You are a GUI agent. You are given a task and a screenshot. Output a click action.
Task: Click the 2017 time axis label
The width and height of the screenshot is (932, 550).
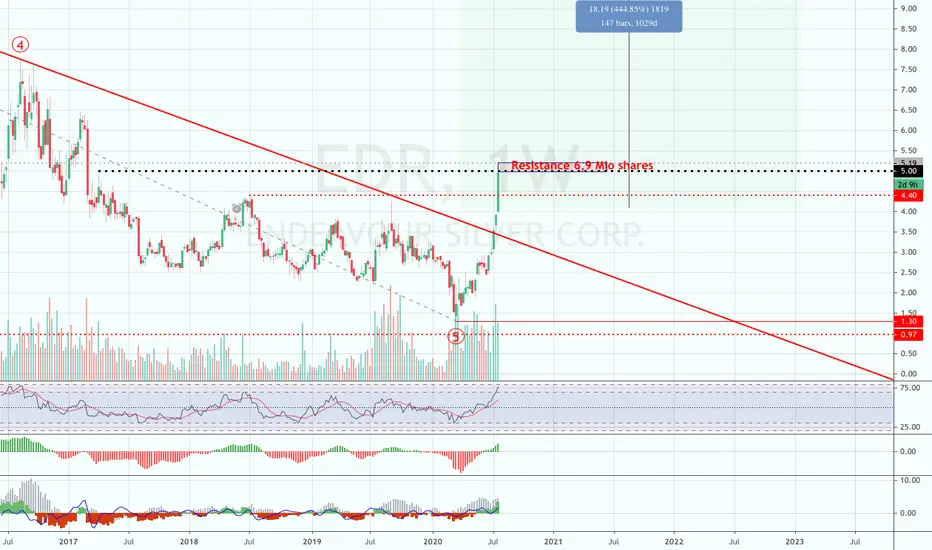(x=69, y=542)
